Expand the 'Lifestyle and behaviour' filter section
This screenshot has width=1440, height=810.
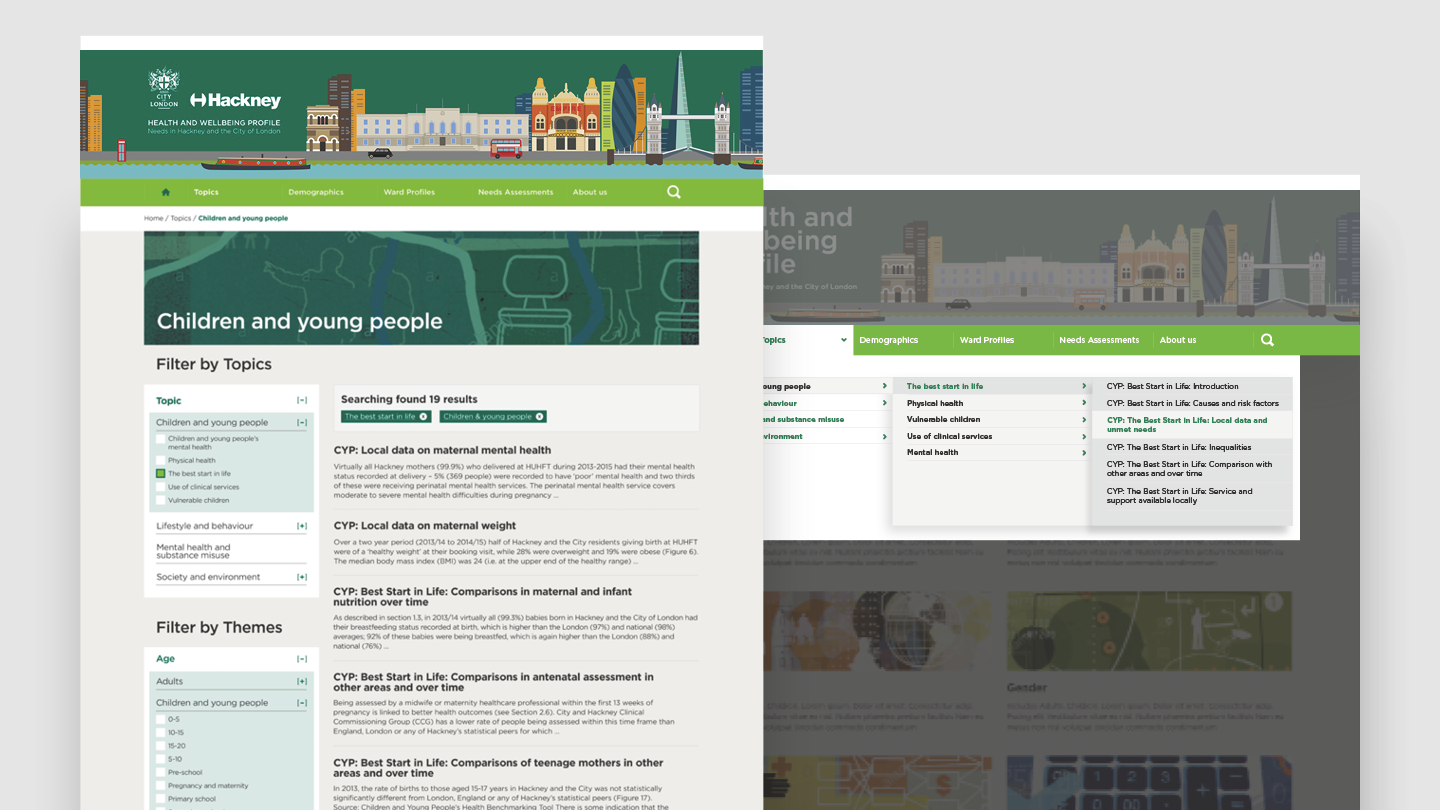coord(302,525)
